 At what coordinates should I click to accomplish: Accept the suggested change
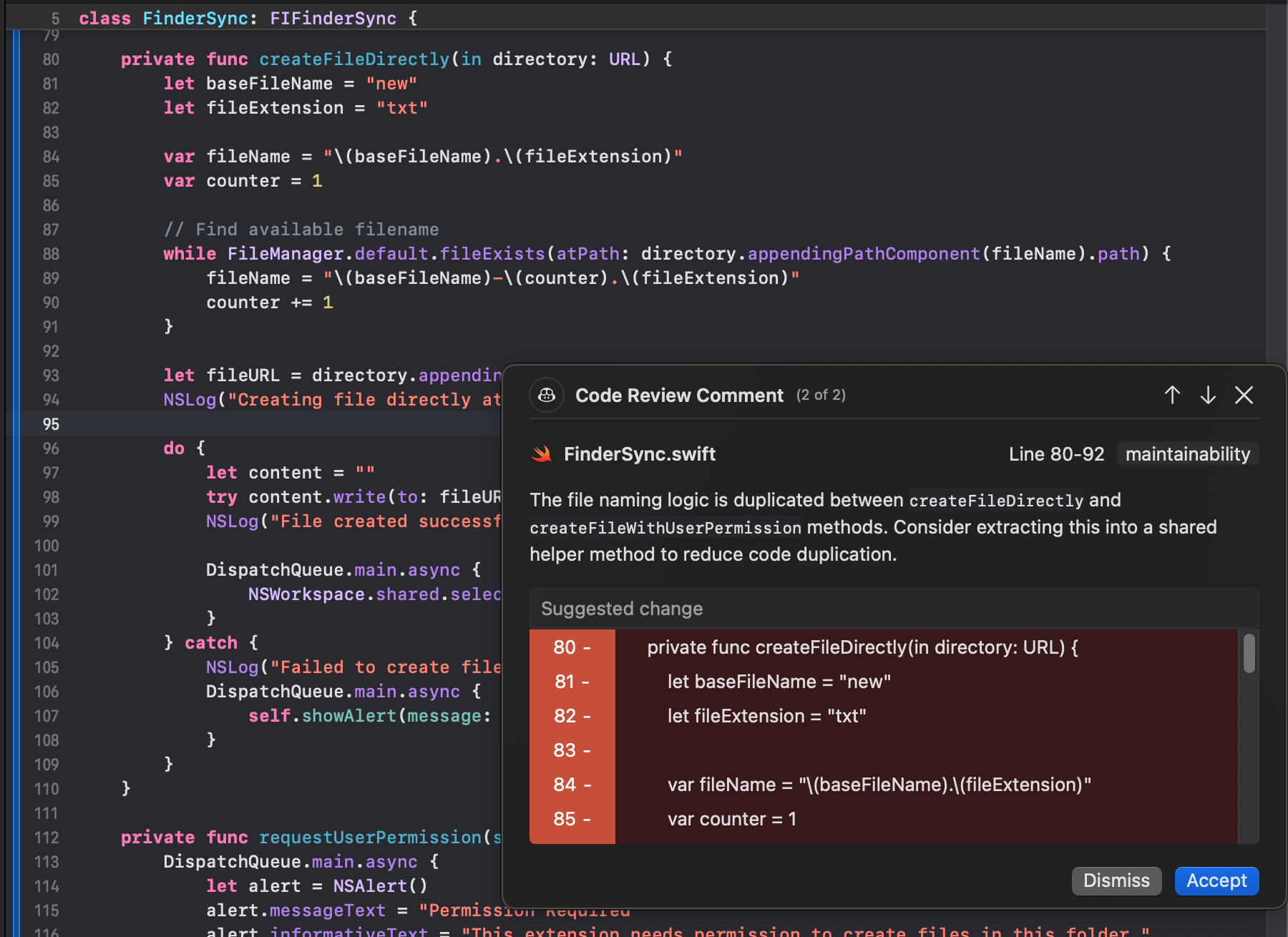(x=1216, y=881)
